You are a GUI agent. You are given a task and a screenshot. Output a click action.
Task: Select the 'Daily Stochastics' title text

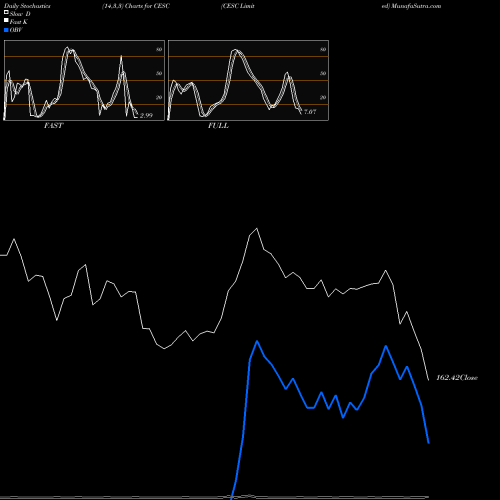point(27,6)
